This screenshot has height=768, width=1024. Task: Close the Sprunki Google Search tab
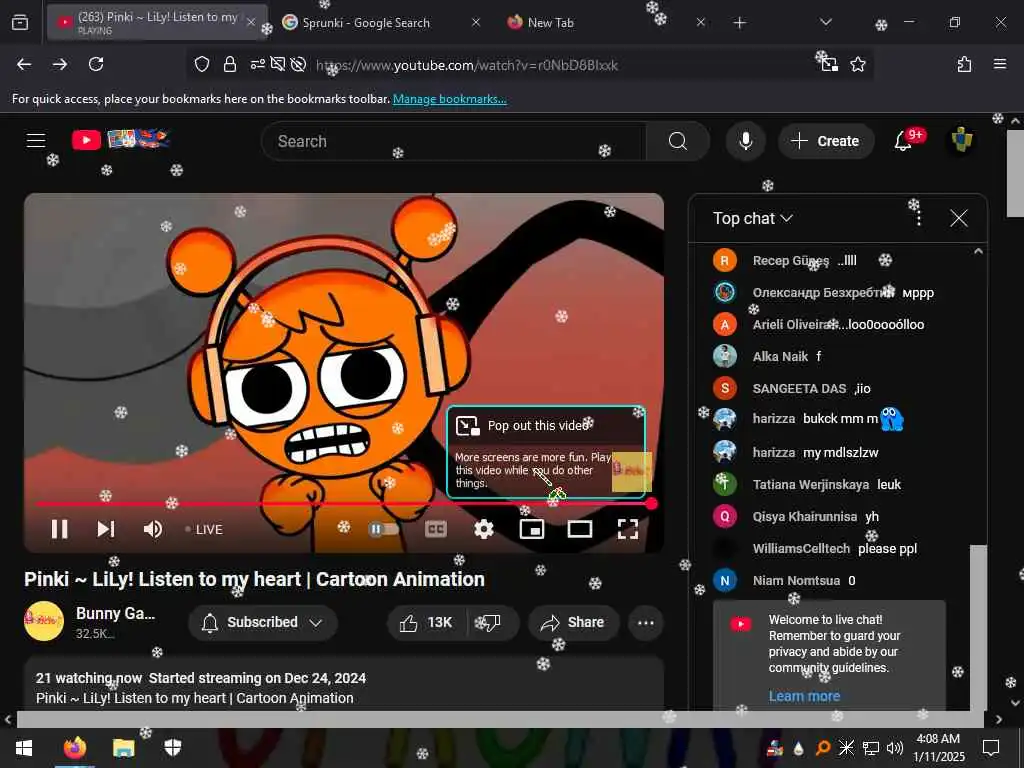click(475, 23)
